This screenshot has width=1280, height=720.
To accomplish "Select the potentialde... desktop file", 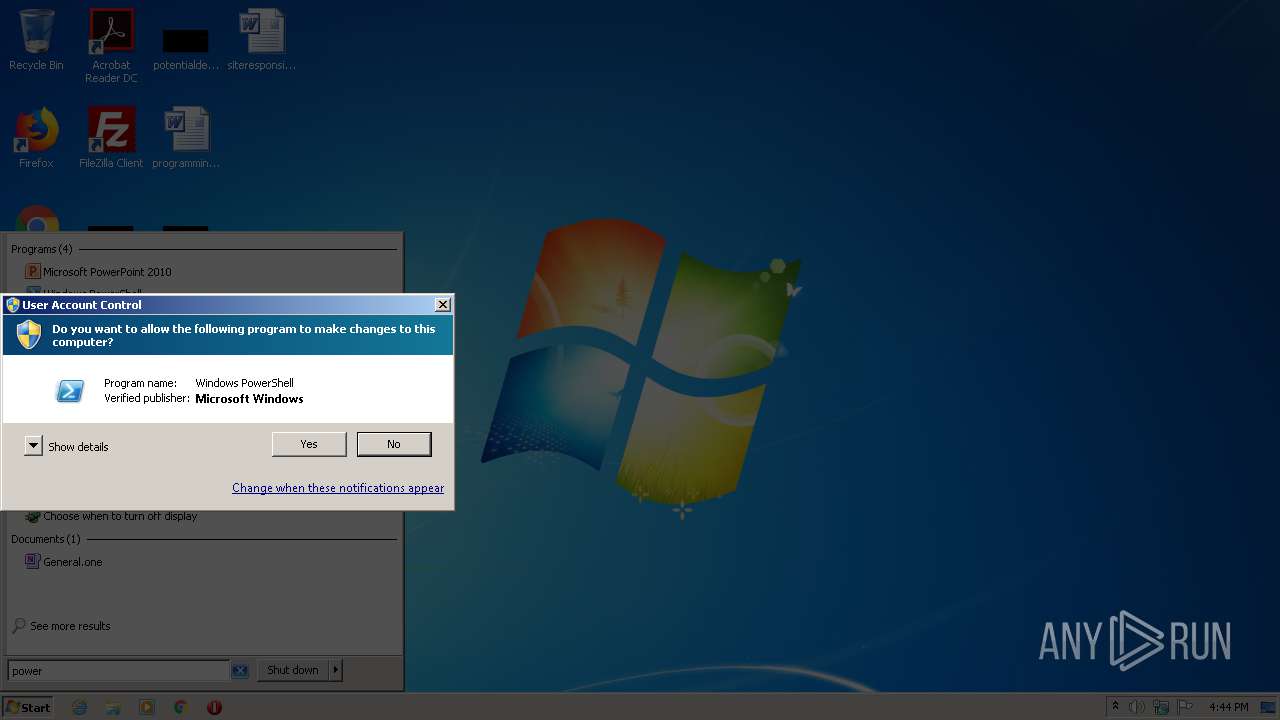I will tap(186, 50).
